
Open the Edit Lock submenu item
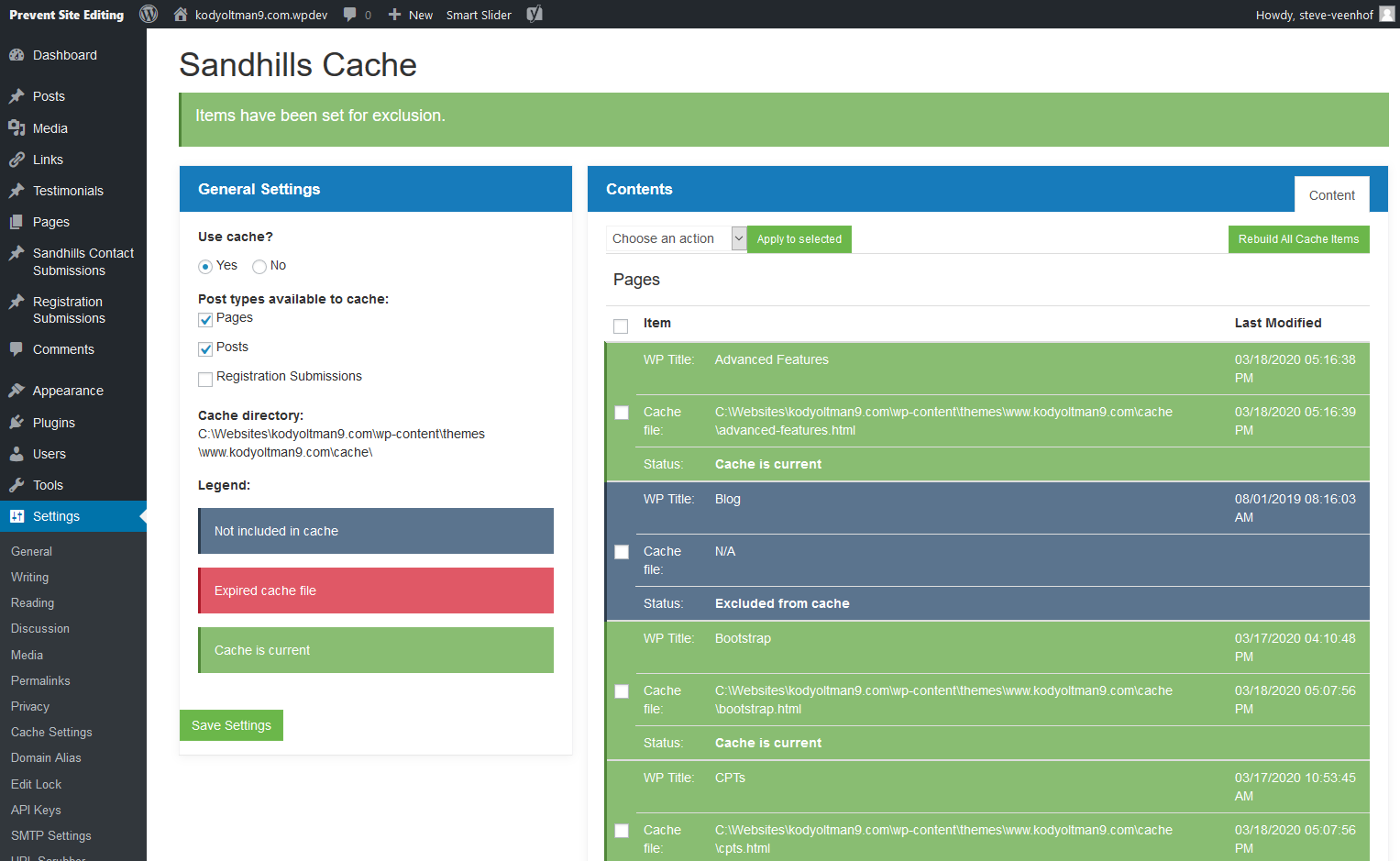tap(36, 784)
